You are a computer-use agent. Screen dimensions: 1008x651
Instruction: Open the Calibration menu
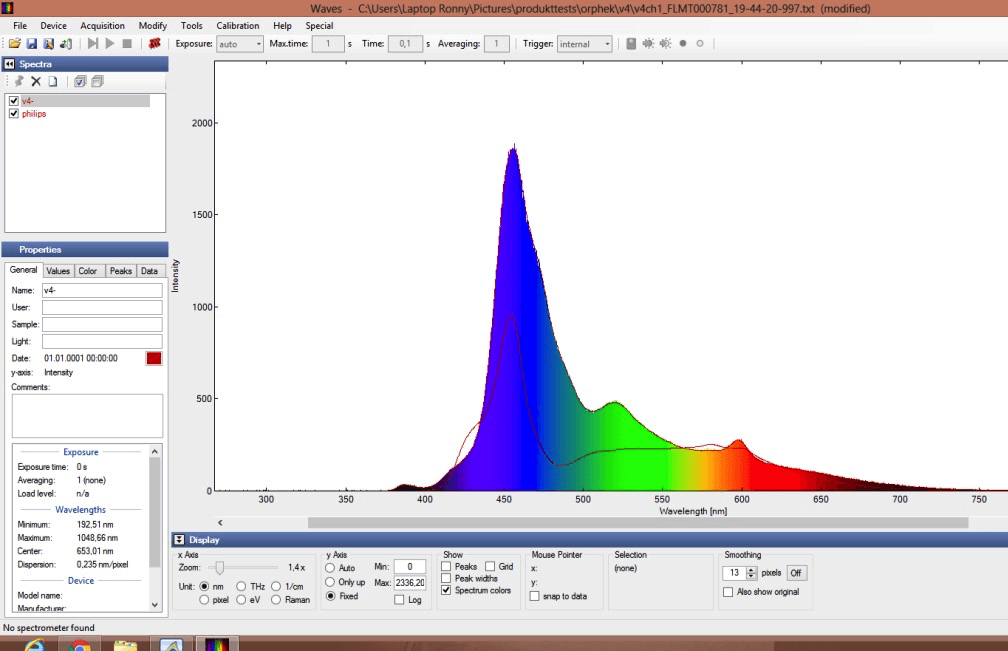[237, 25]
